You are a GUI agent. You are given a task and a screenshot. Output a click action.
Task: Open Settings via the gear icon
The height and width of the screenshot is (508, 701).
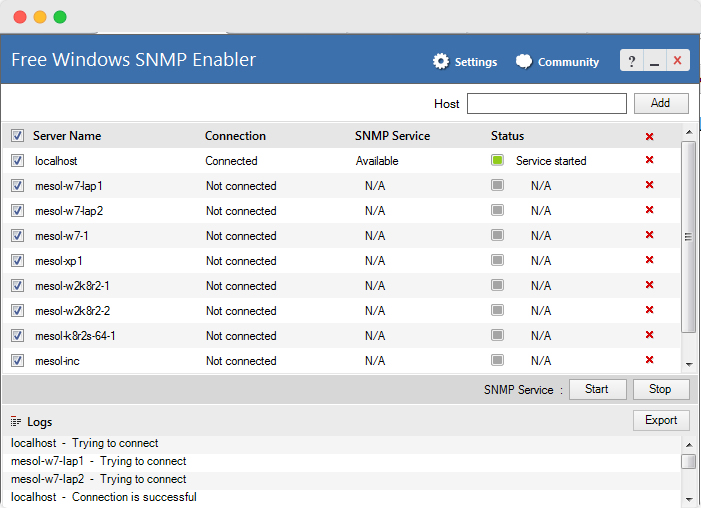coord(441,61)
